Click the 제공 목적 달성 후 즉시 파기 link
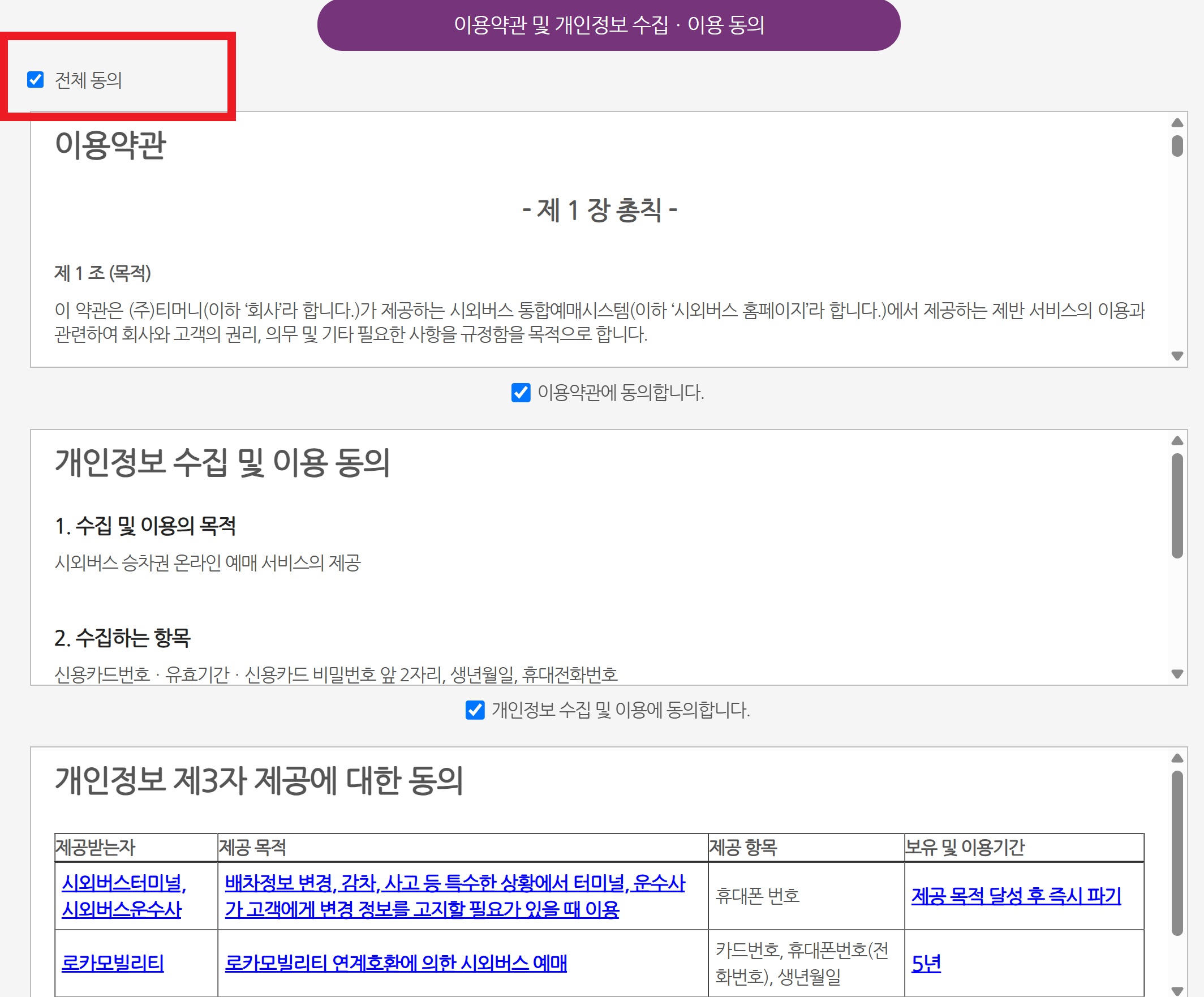Viewport: 1204px width, 997px height. point(1016,896)
